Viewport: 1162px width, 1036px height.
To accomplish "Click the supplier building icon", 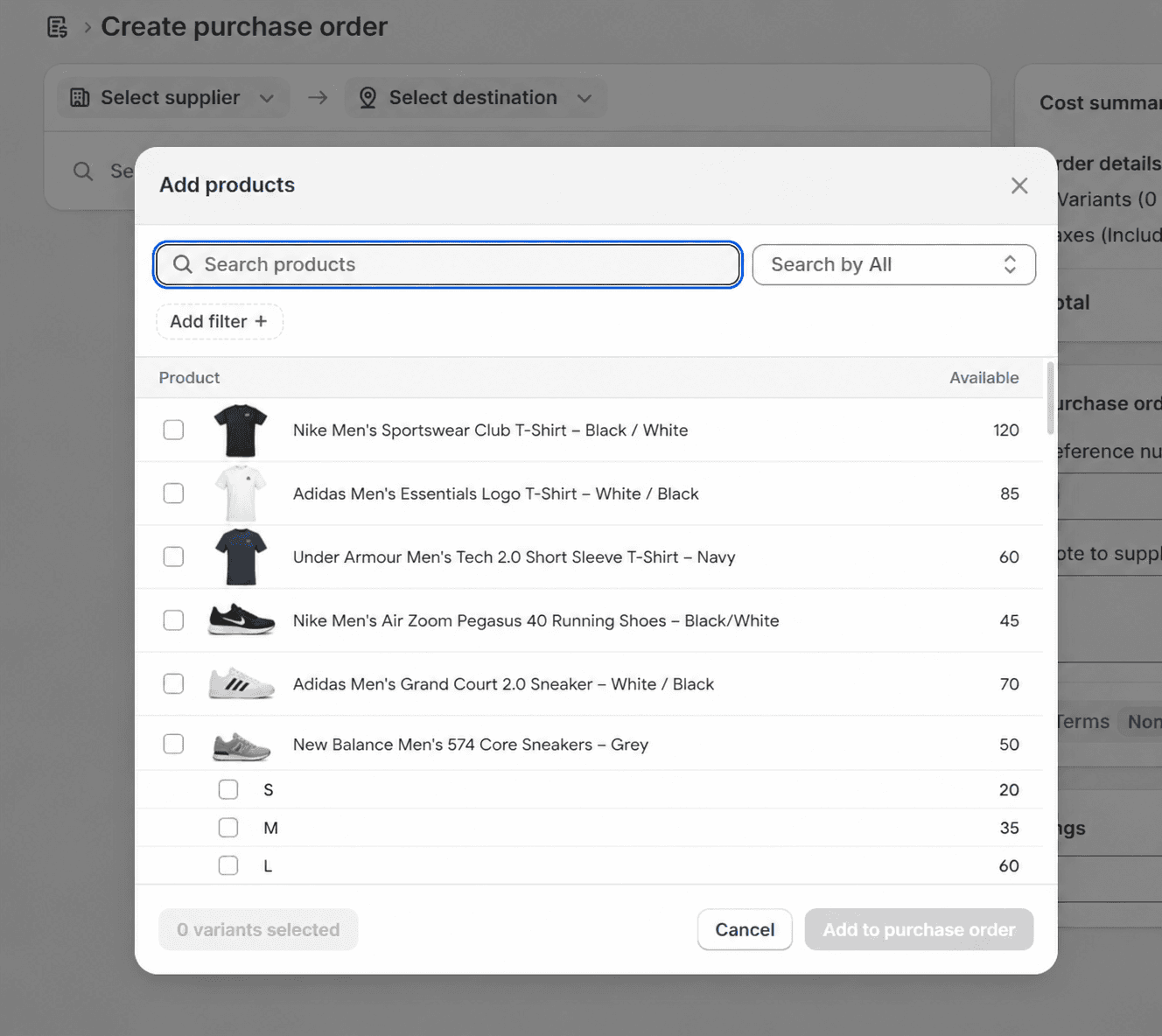I will (x=80, y=97).
